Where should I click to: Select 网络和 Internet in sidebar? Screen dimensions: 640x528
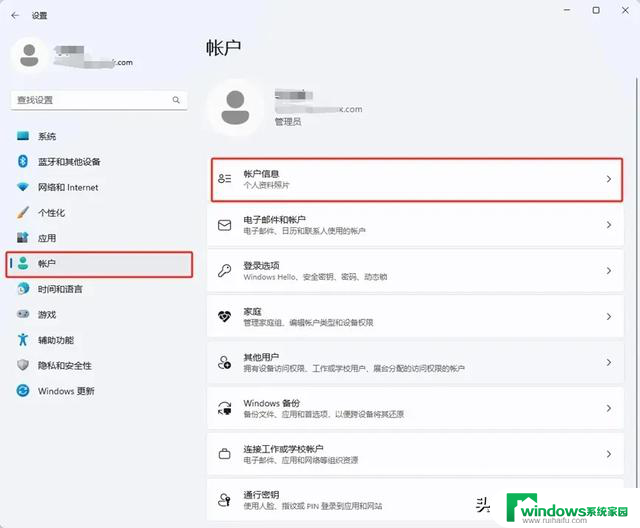pos(68,187)
